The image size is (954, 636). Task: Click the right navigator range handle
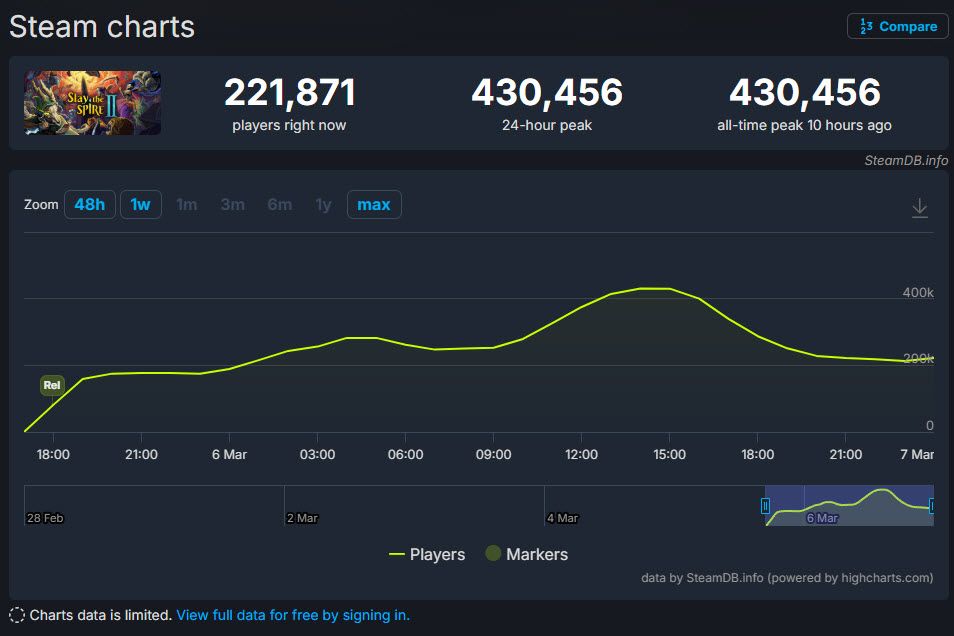click(x=932, y=506)
